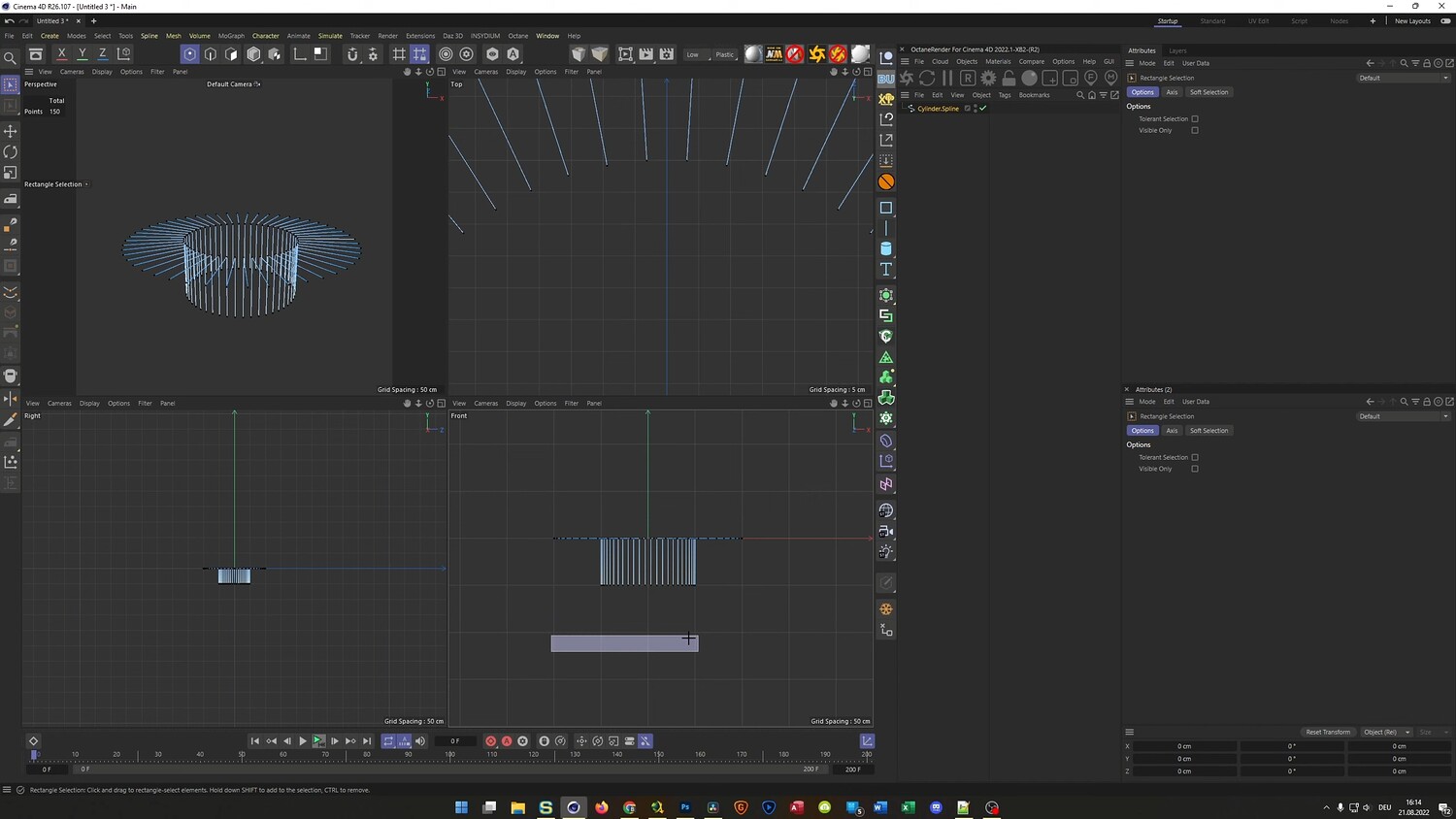Toggle Cylinder.Spline enabled green checkmark

tap(983, 109)
